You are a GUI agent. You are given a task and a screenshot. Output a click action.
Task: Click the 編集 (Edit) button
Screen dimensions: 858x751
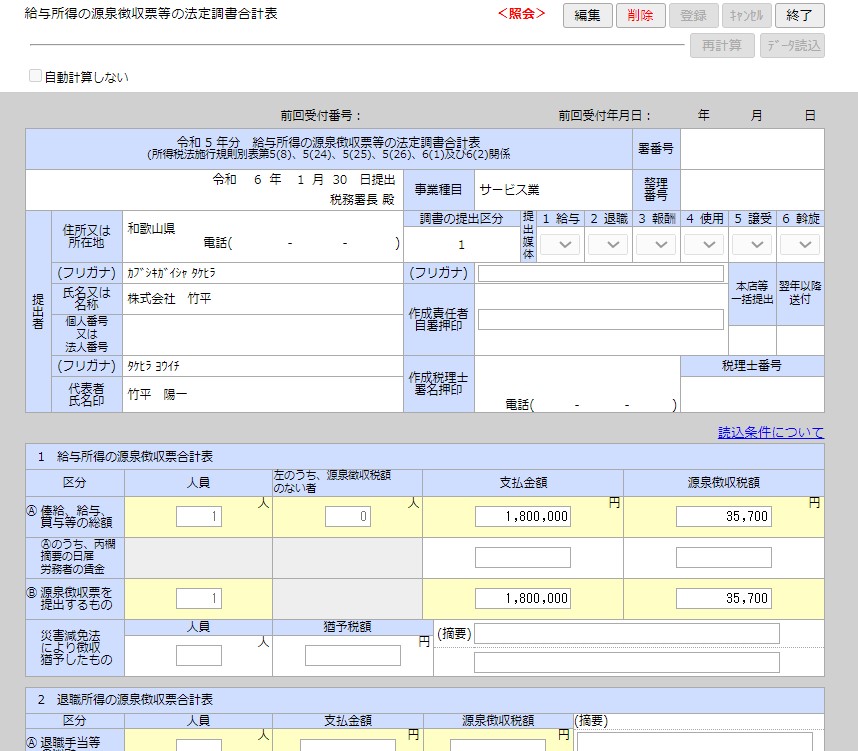pyautogui.click(x=587, y=15)
